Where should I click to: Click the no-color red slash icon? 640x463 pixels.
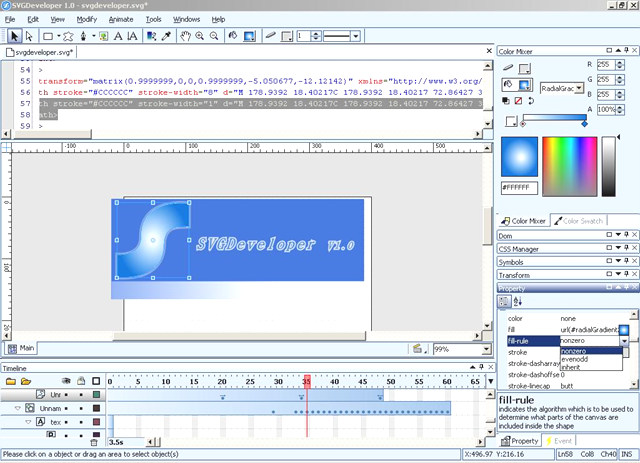click(518, 100)
